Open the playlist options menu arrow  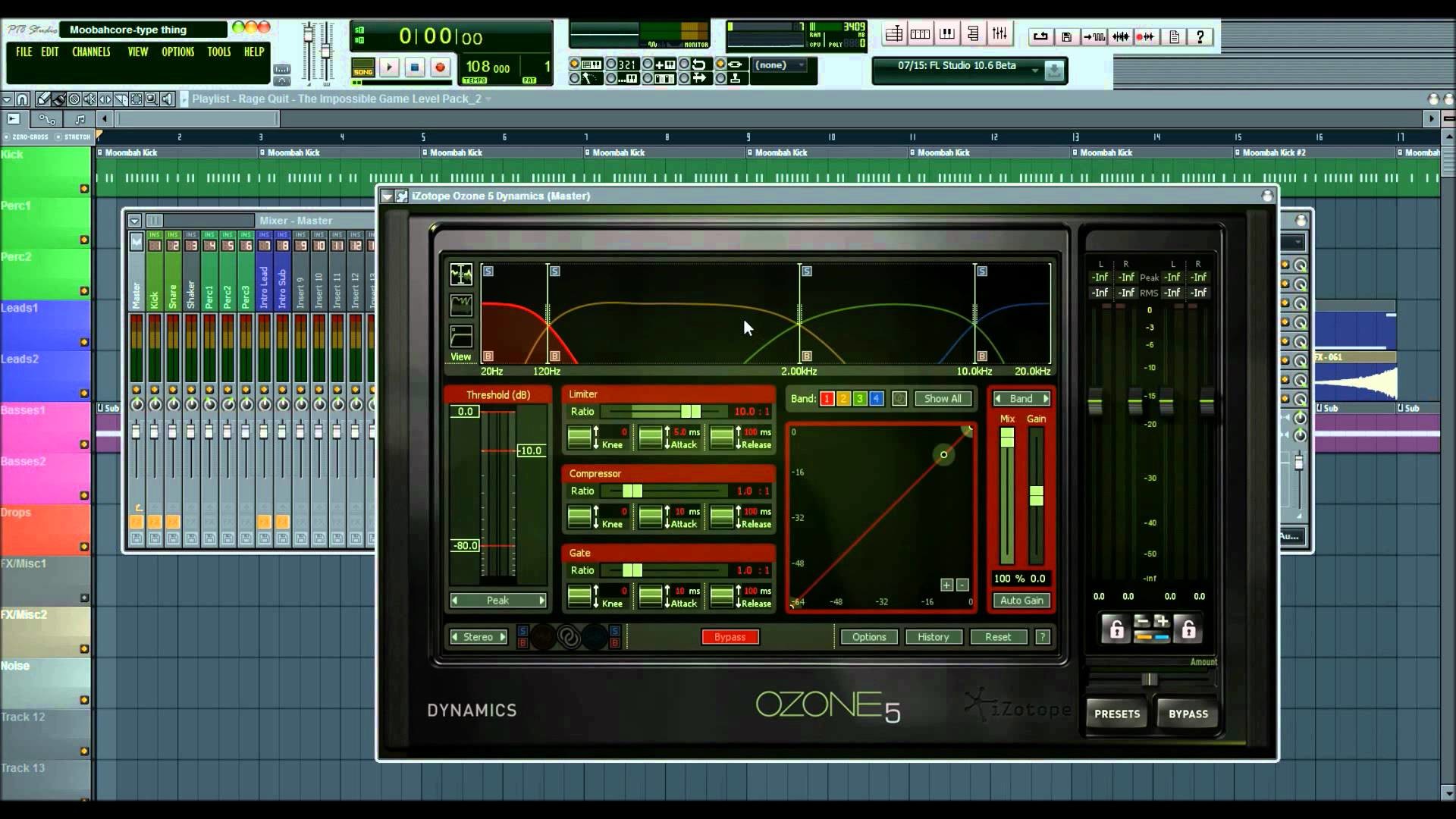[7, 99]
